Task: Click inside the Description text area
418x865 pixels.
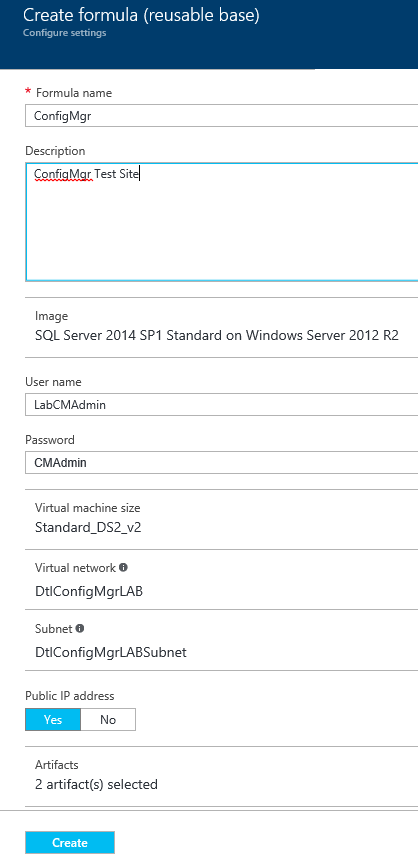Action: [222, 222]
